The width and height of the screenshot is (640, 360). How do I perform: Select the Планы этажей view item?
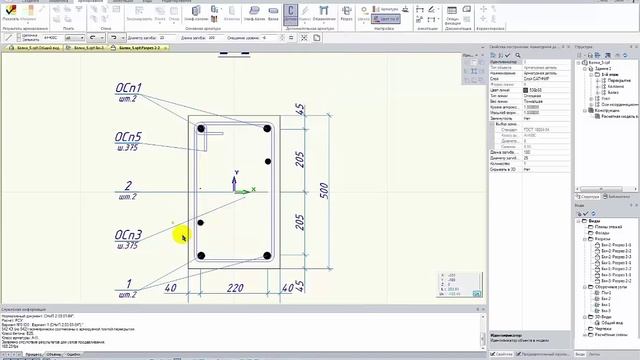(608, 227)
